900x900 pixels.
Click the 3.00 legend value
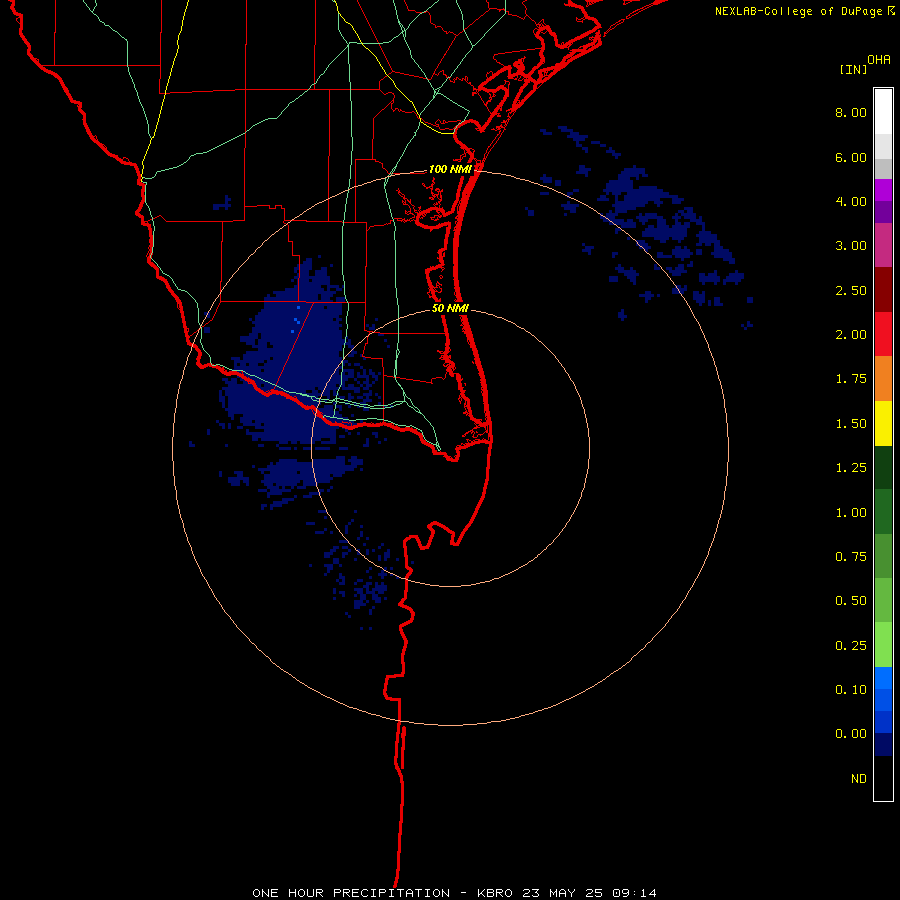click(x=851, y=246)
